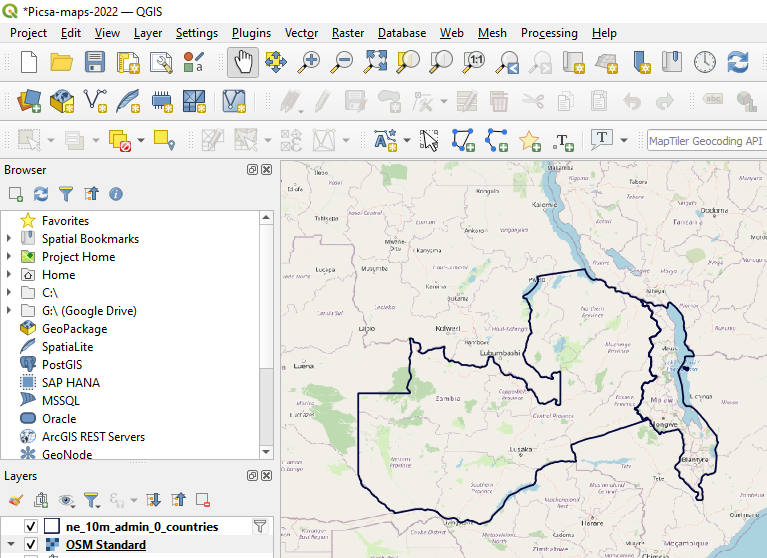This screenshot has height=558, width=767.
Task: Click the filter icon on countries layer
Action: [x=260, y=526]
